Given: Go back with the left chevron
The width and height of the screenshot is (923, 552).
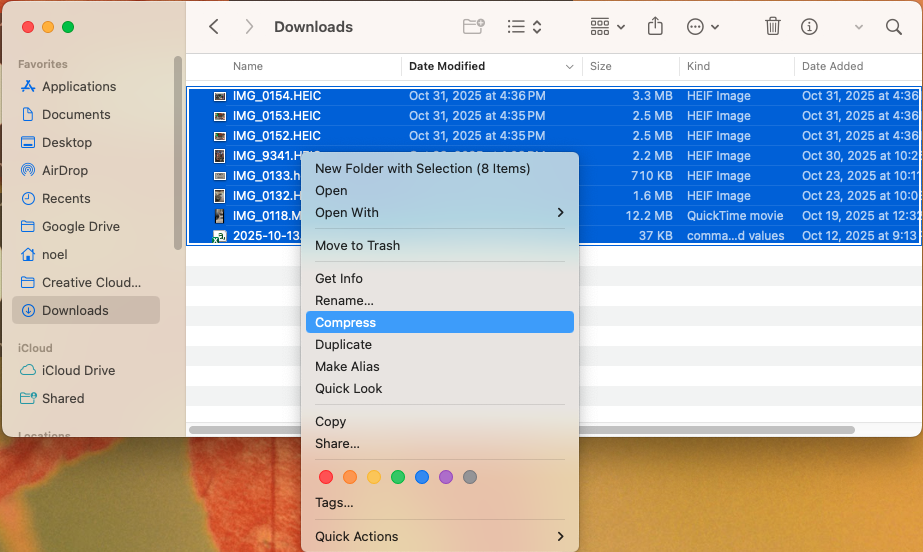Looking at the screenshot, I should [x=214, y=27].
